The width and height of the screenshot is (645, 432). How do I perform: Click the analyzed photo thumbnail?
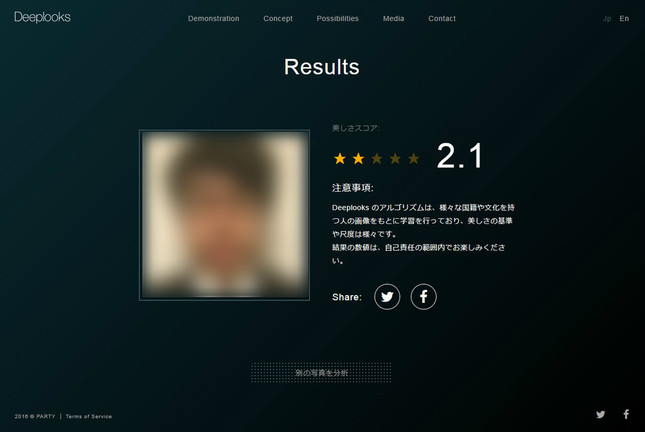tap(224, 214)
